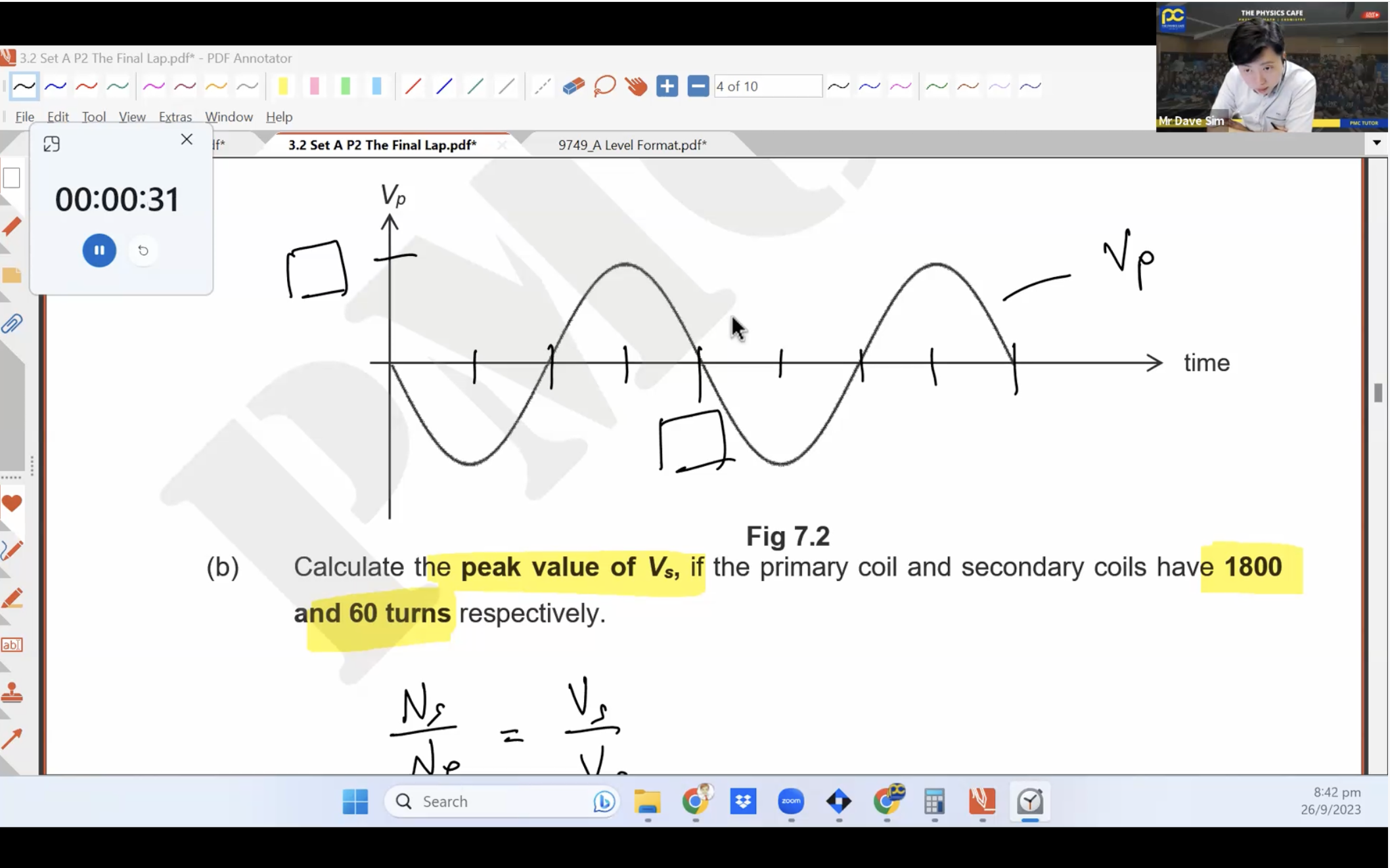This screenshot has width=1390, height=868.
Task: Select the yellow highlighter marker
Action: 283,86
